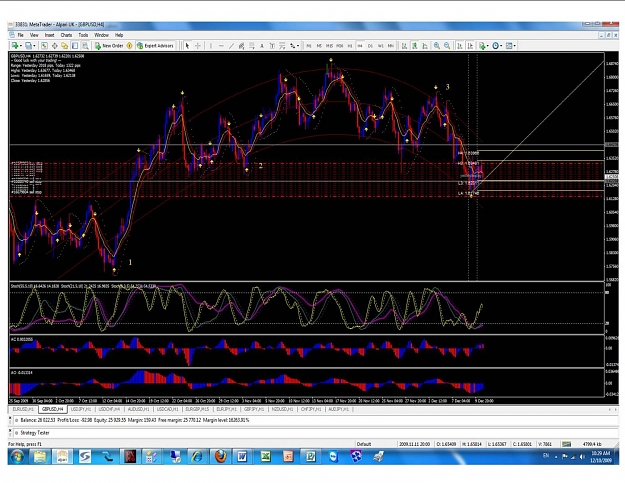625x483 pixels.
Task: Select the Crosshair tool
Action: coord(198,46)
